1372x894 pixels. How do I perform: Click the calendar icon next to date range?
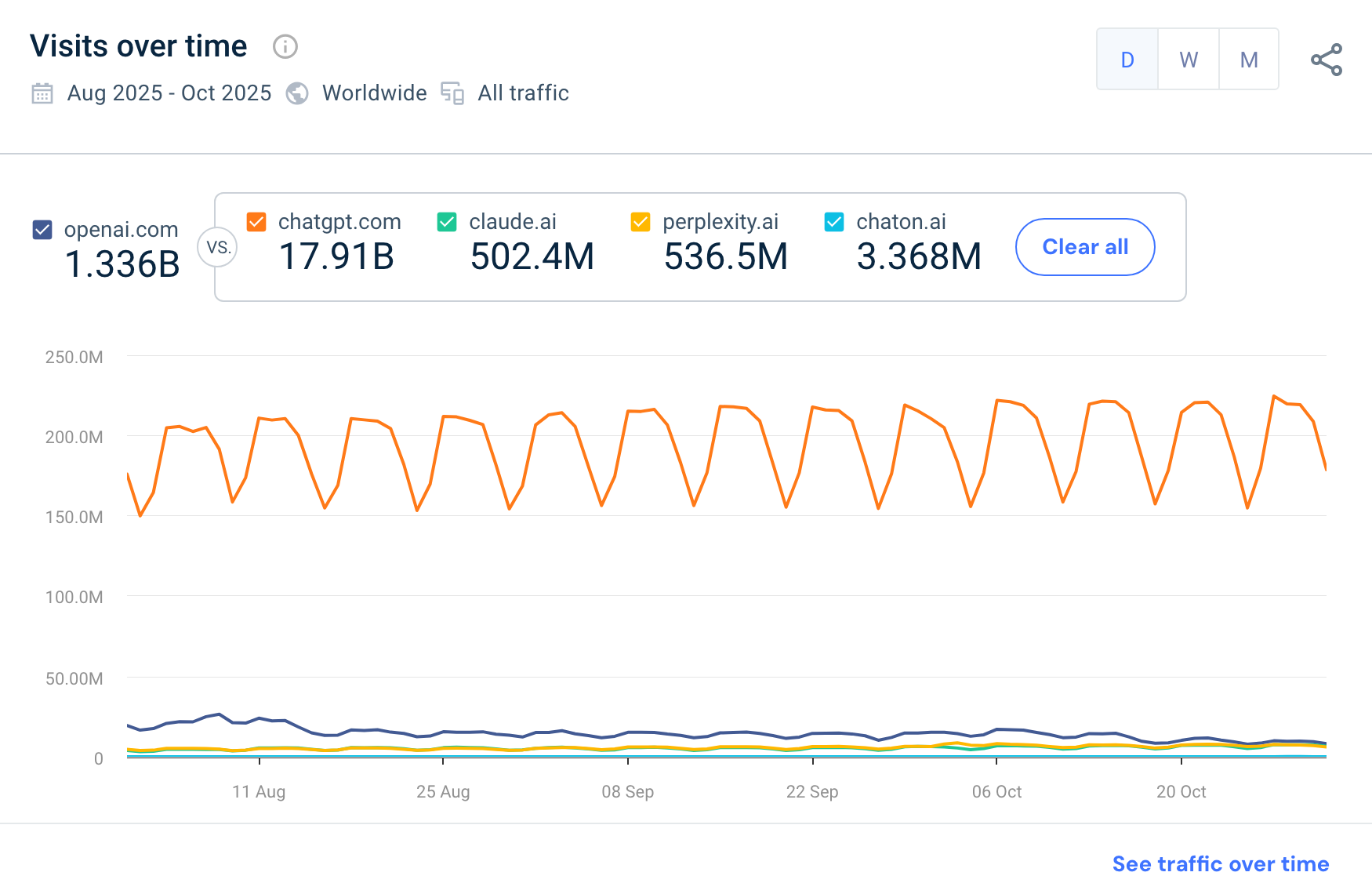click(x=42, y=93)
